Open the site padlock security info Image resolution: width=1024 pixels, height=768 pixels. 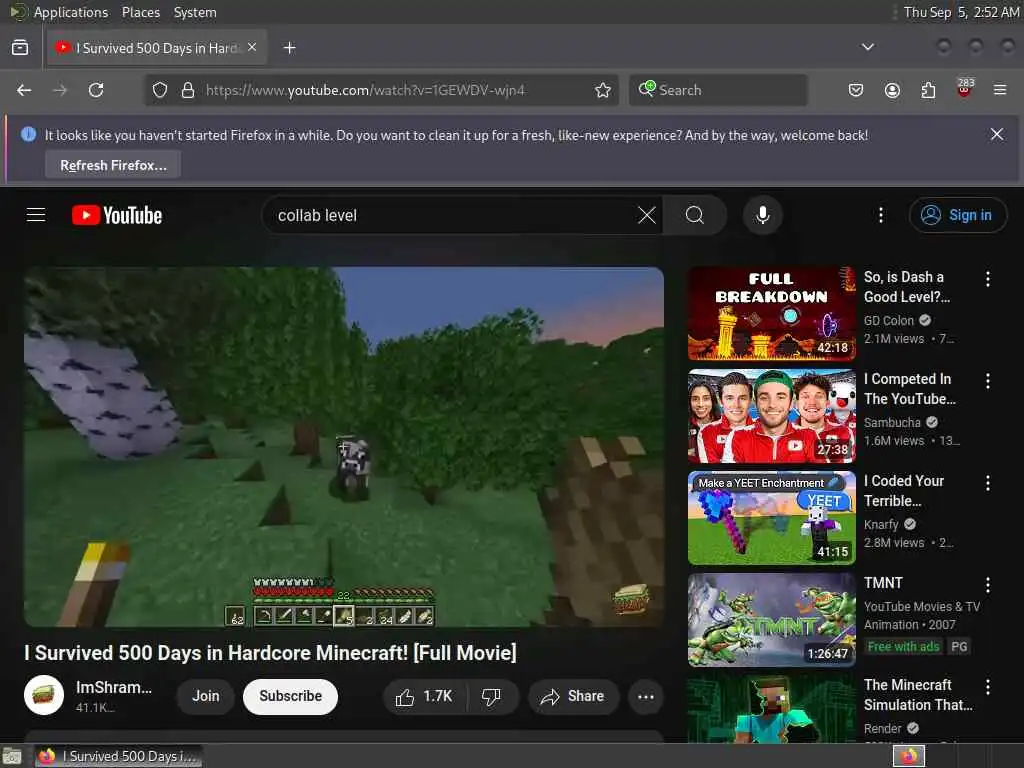point(188,90)
